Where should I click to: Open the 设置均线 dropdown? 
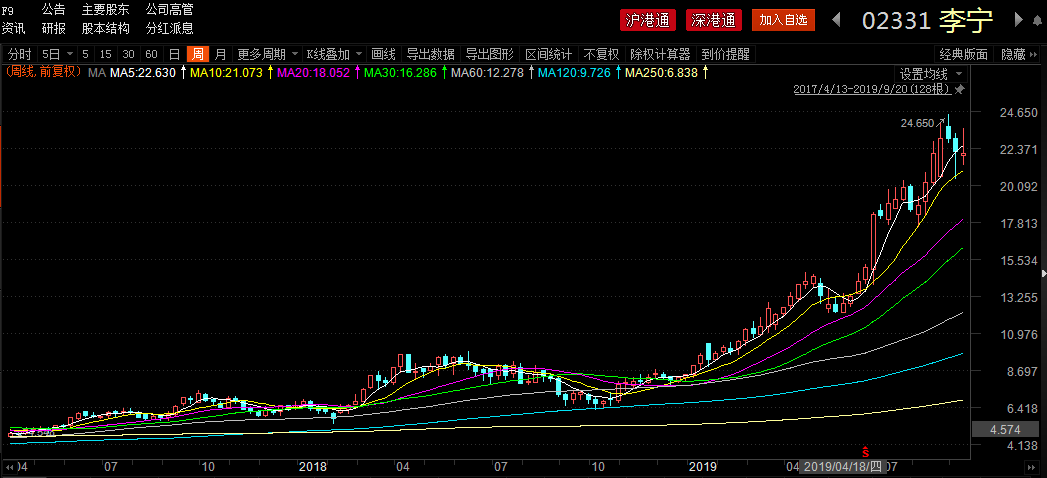click(x=959, y=73)
